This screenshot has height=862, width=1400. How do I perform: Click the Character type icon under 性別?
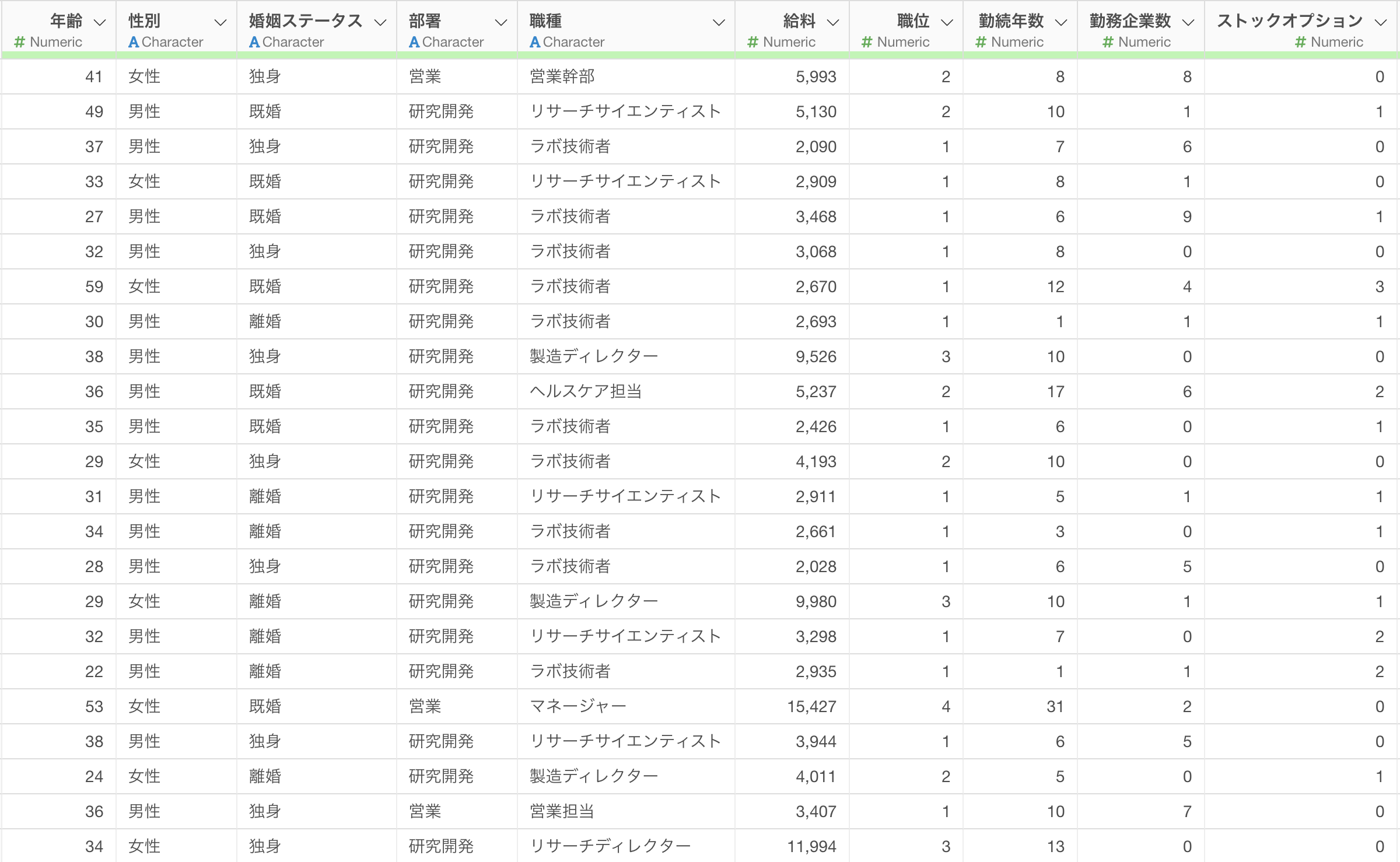[134, 42]
